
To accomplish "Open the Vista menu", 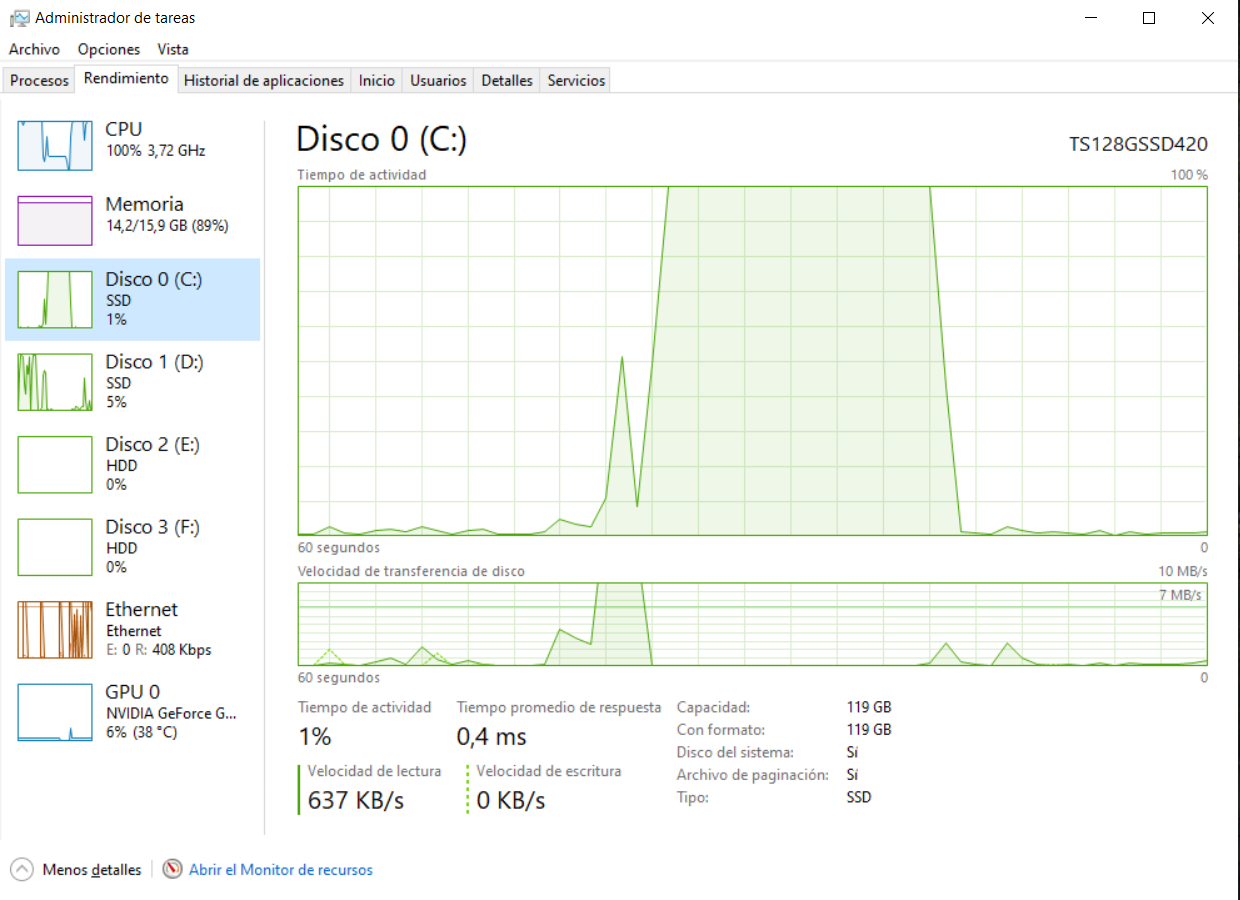I will pos(172,49).
